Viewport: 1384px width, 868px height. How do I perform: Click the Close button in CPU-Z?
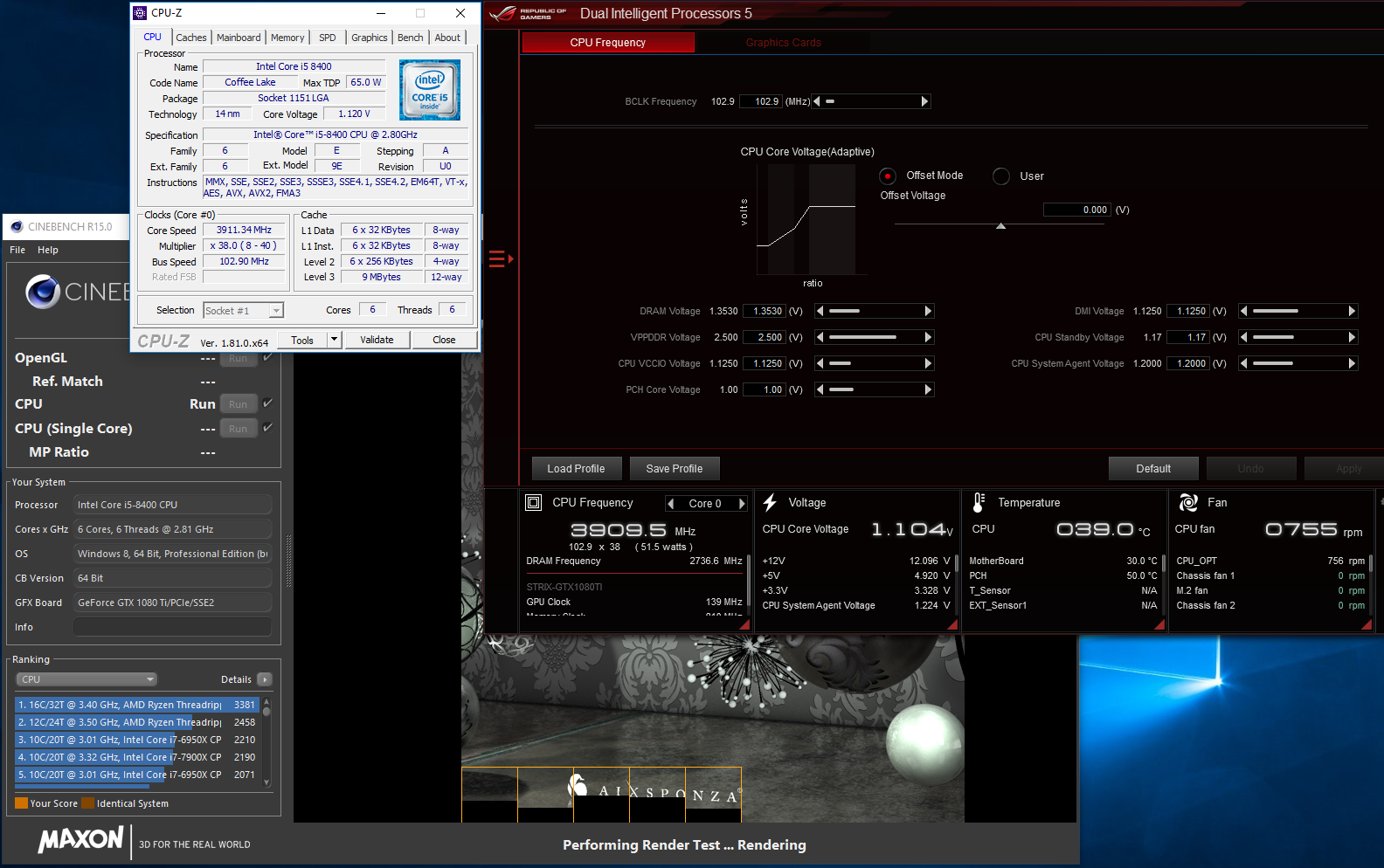pos(444,340)
